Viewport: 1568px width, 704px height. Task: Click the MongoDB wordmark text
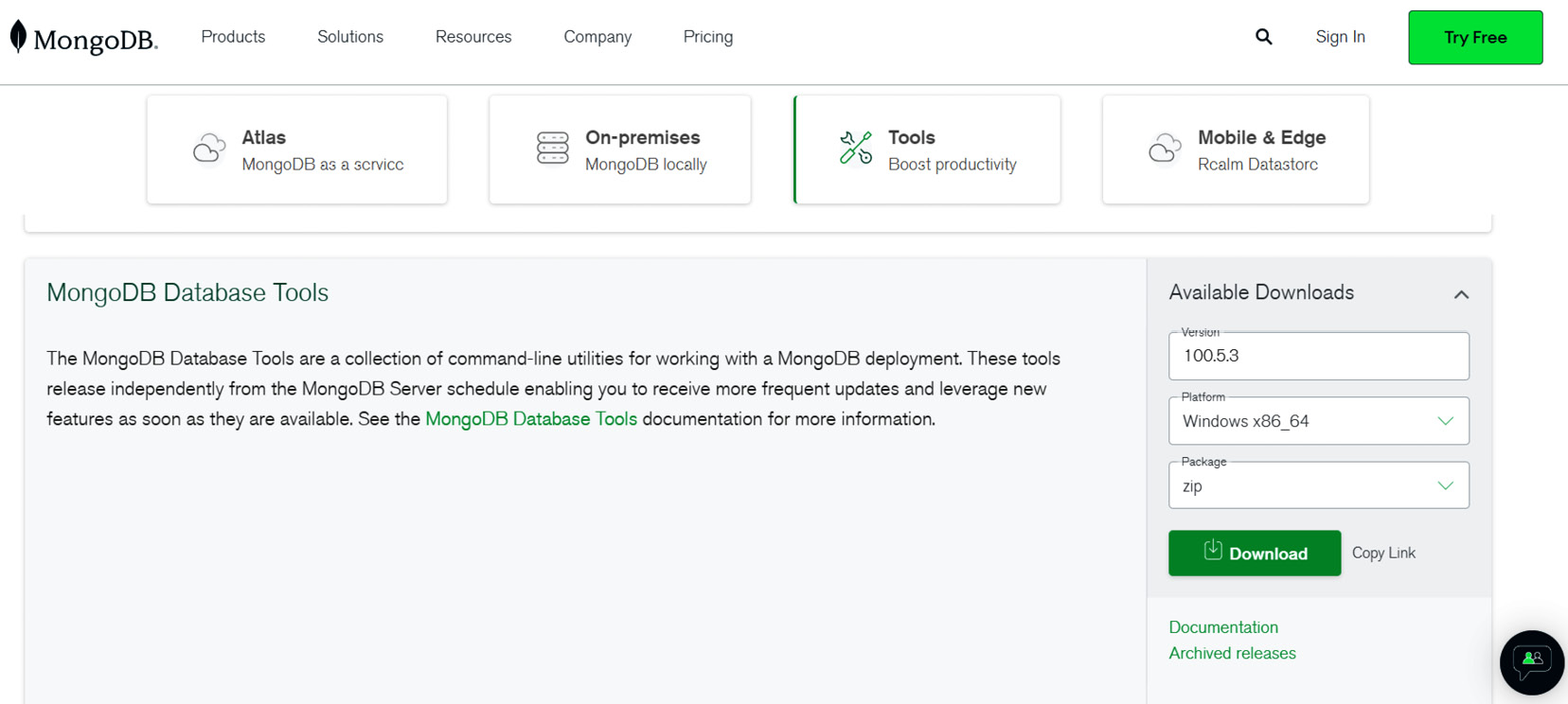96,40
